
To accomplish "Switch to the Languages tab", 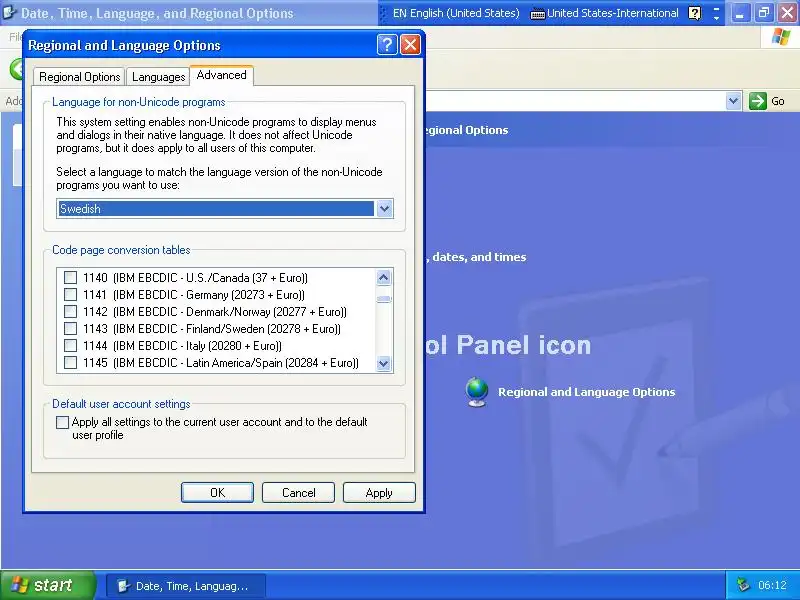I will point(158,77).
